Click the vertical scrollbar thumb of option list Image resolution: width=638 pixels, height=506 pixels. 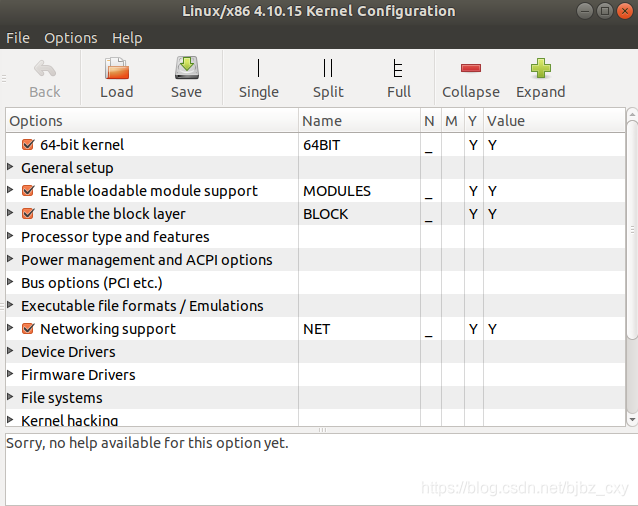(632, 230)
